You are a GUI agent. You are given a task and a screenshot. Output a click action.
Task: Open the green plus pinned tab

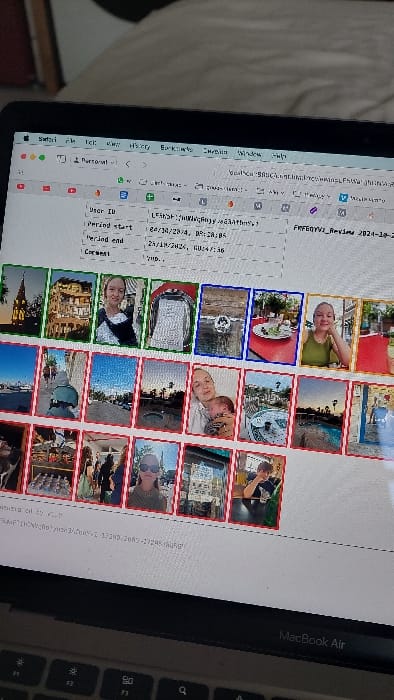[x=150, y=197]
